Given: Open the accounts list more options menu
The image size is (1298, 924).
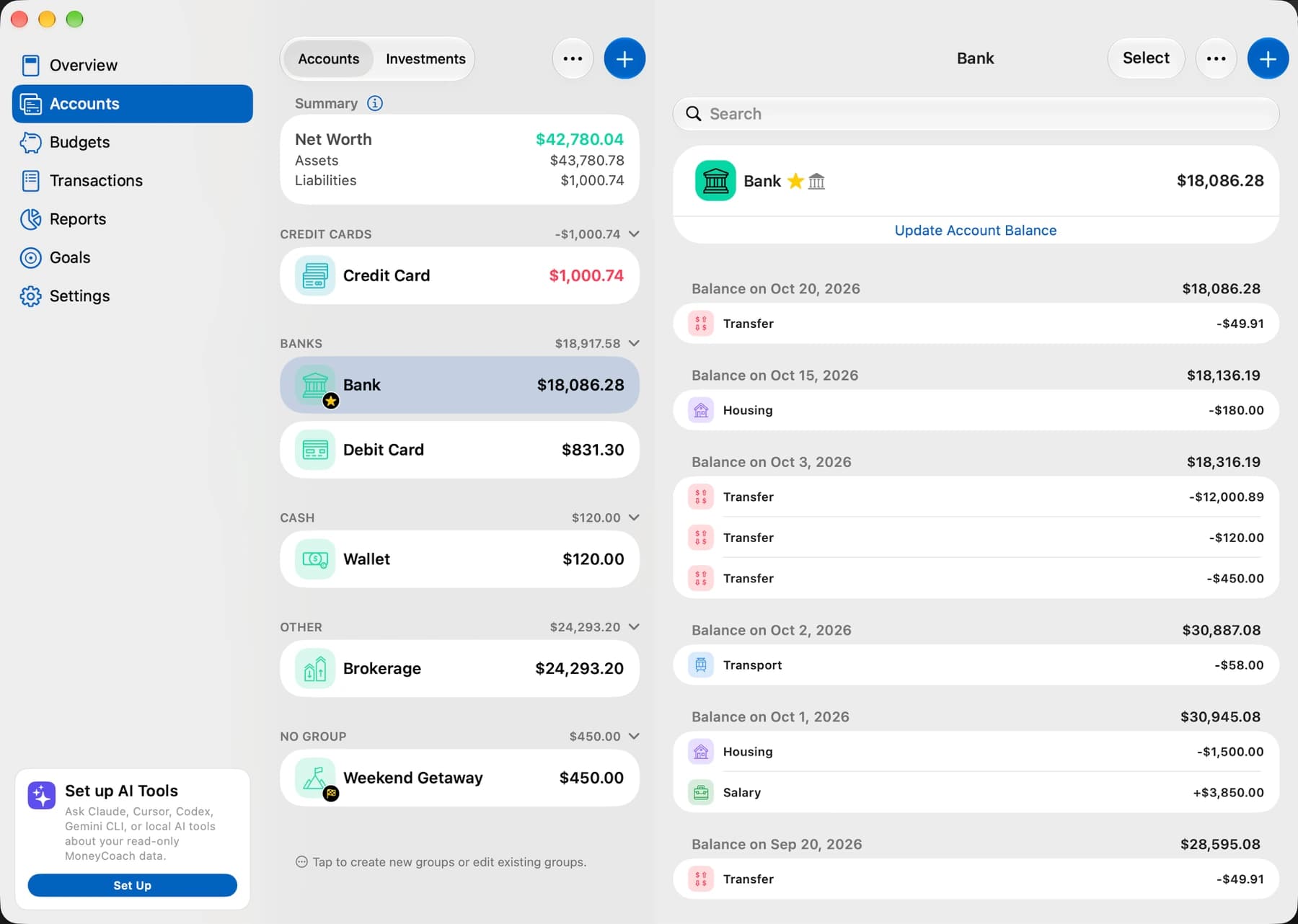Looking at the screenshot, I should pyautogui.click(x=573, y=58).
